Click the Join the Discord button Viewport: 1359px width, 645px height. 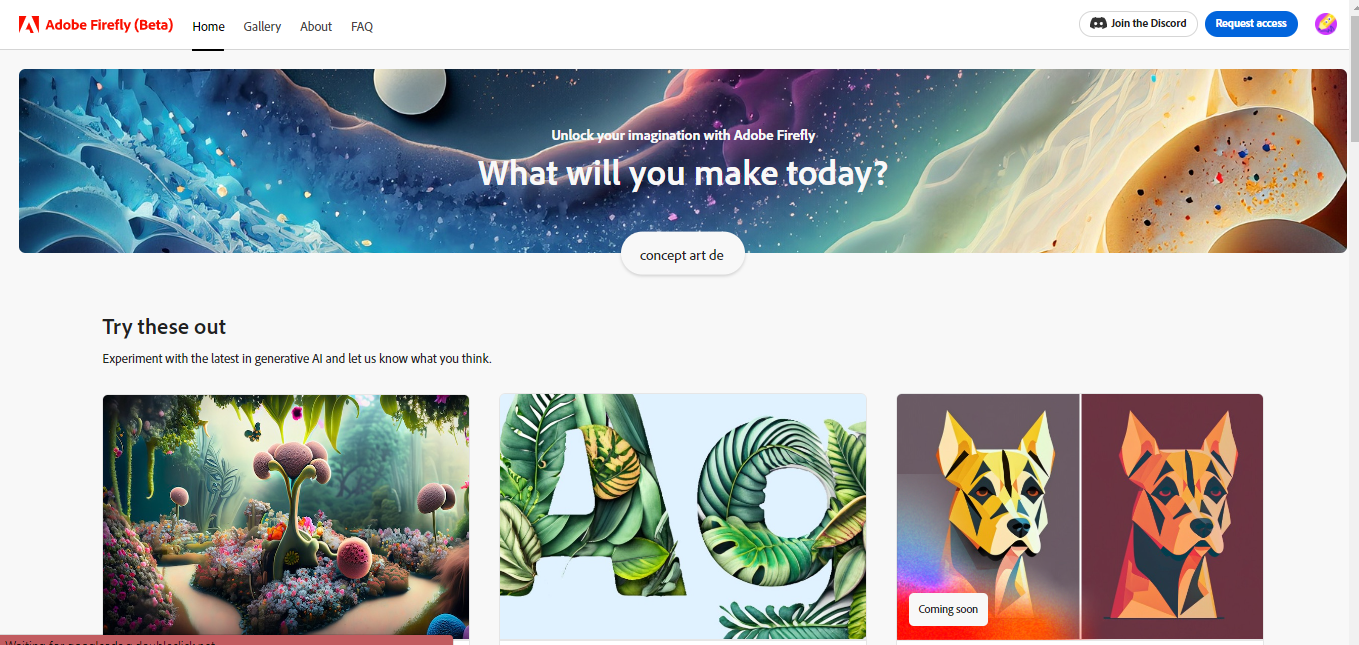(x=1138, y=24)
